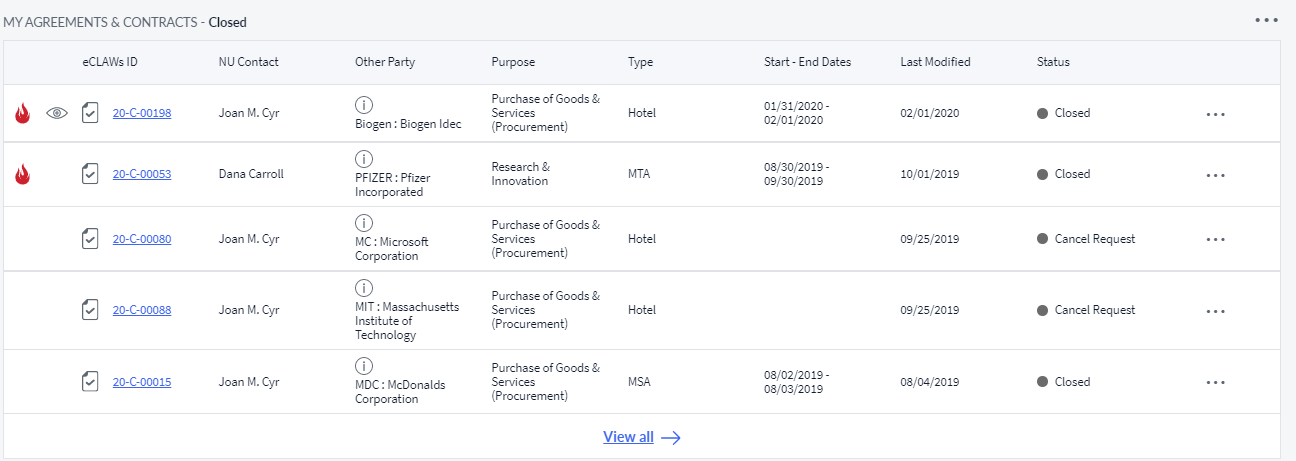Click last modified date 10/01/2019
This screenshot has height=461, width=1296.
pyautogui.click(x=930, y=174)
